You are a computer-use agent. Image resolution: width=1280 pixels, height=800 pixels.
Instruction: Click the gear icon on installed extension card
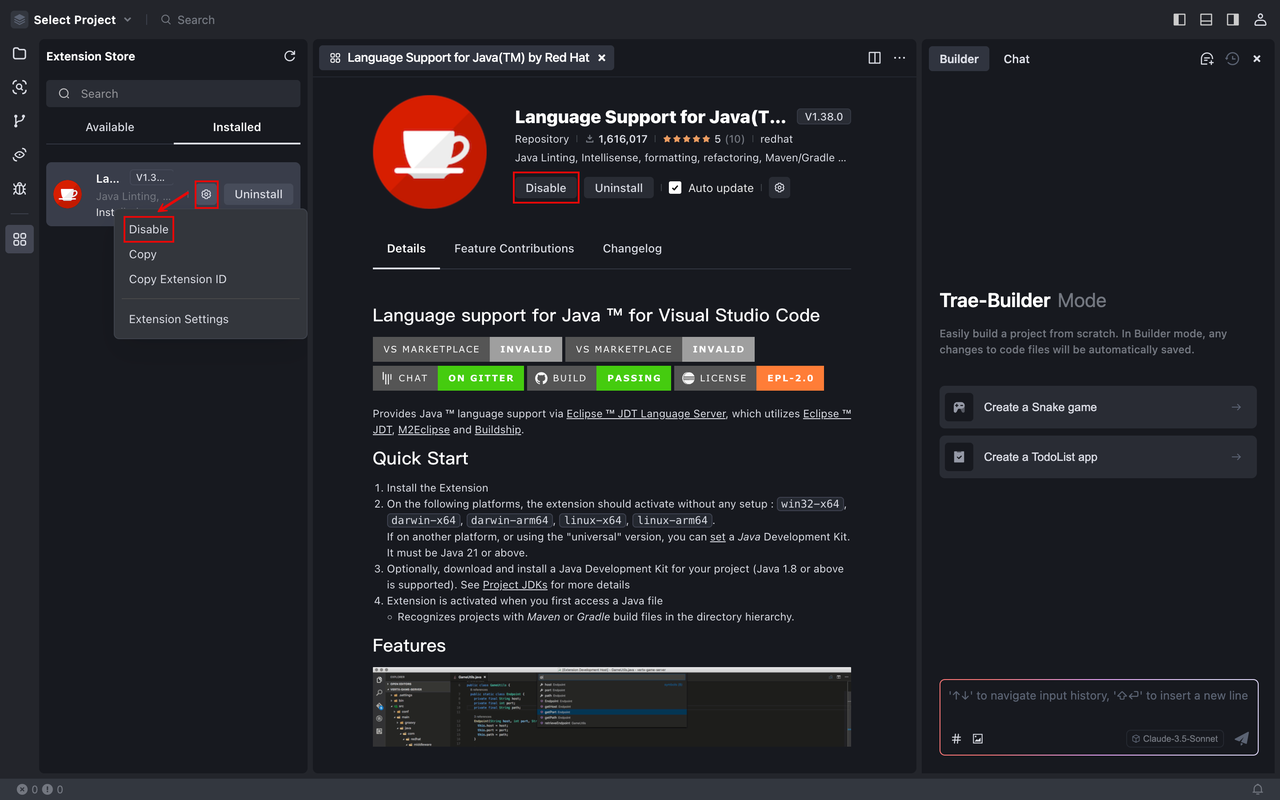(x=206, y=194)
